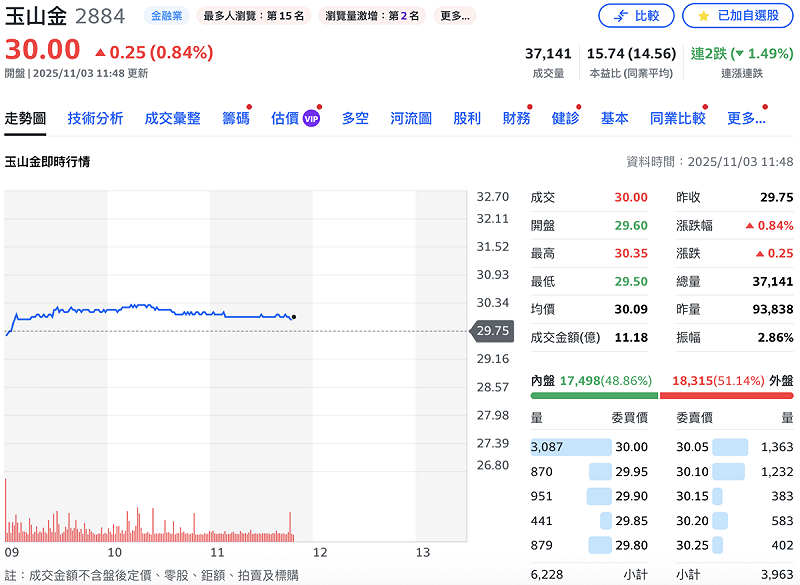Select the 30.00 bid price row
This screenshot has width=800, height=585.
click(x=589, y=447)
